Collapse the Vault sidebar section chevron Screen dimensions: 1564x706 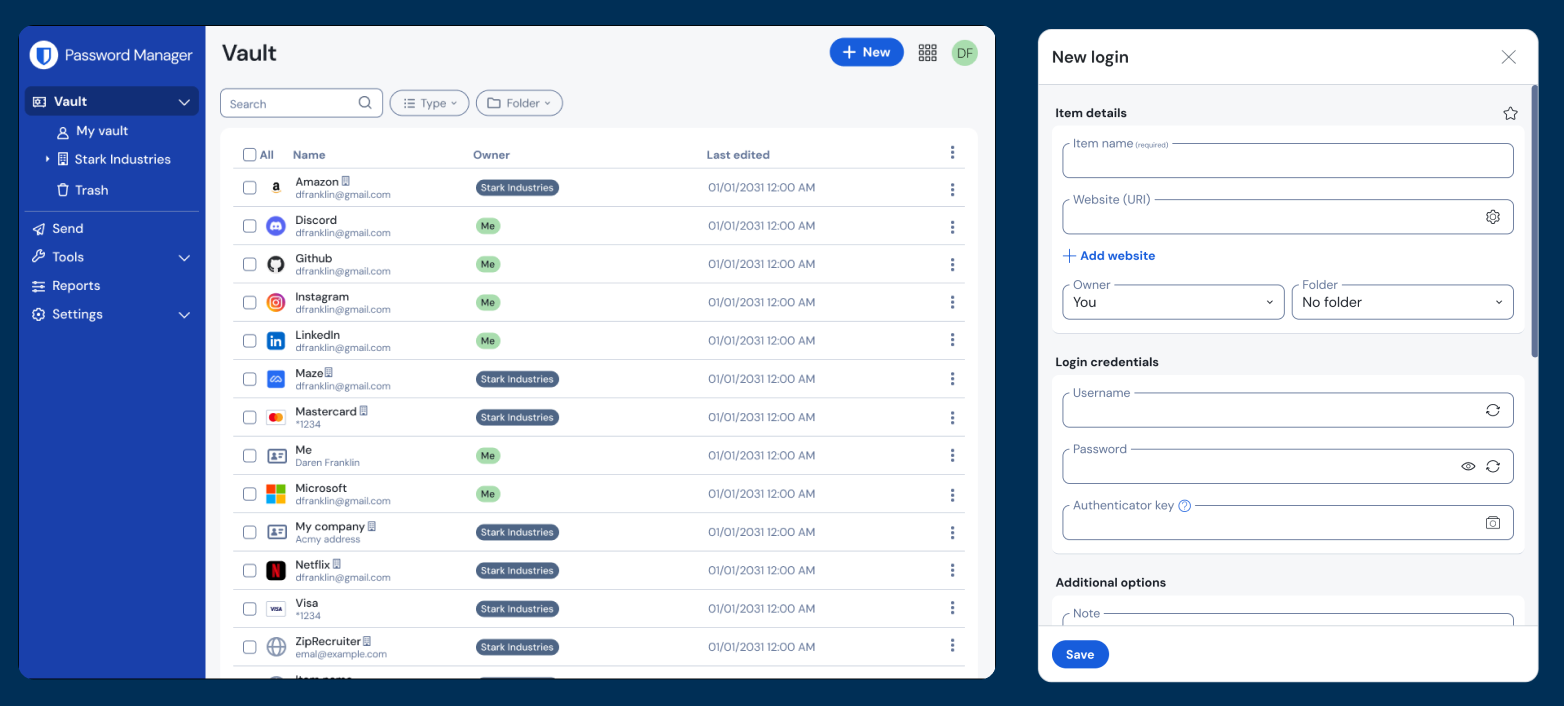pyautogui.click(x=184, y=102)
